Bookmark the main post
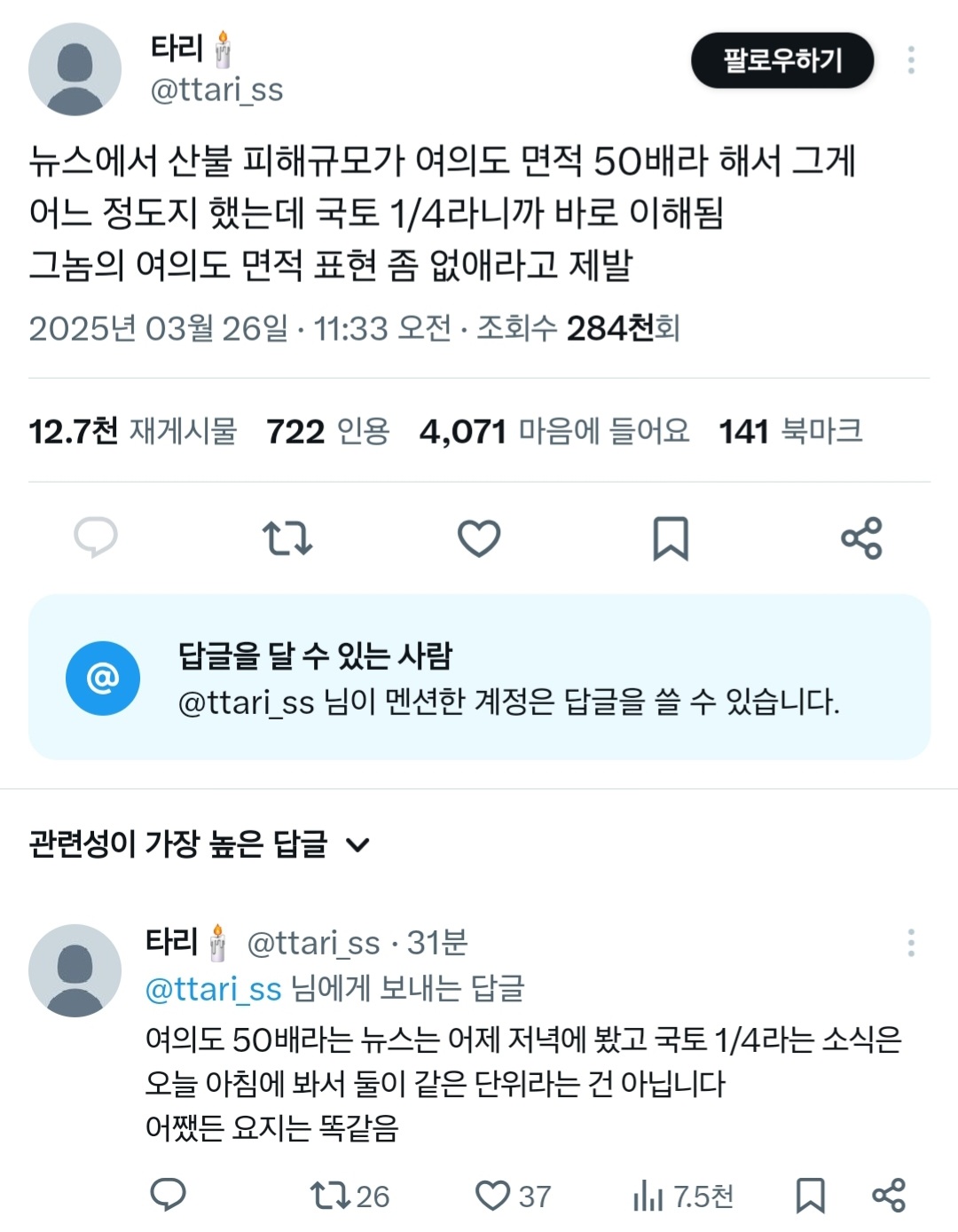Viewport: 958px width, 1232px height. [x=671, y=538]
